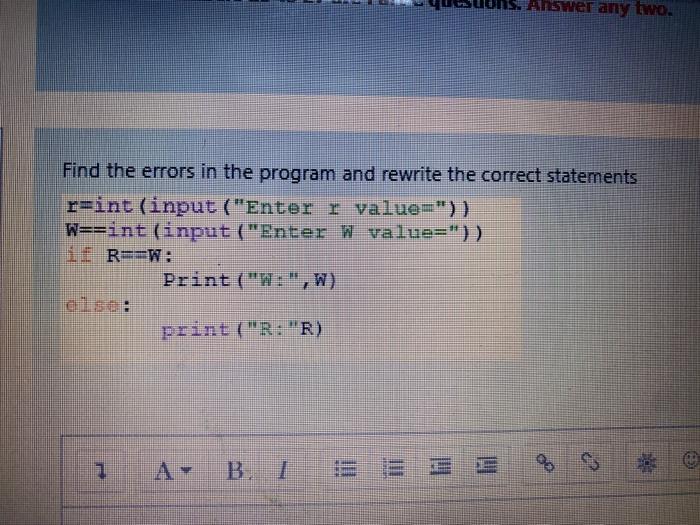Viewport: 700px width, 525px height.
Task: Open the font style A dropdown
Action: point(173,471)
